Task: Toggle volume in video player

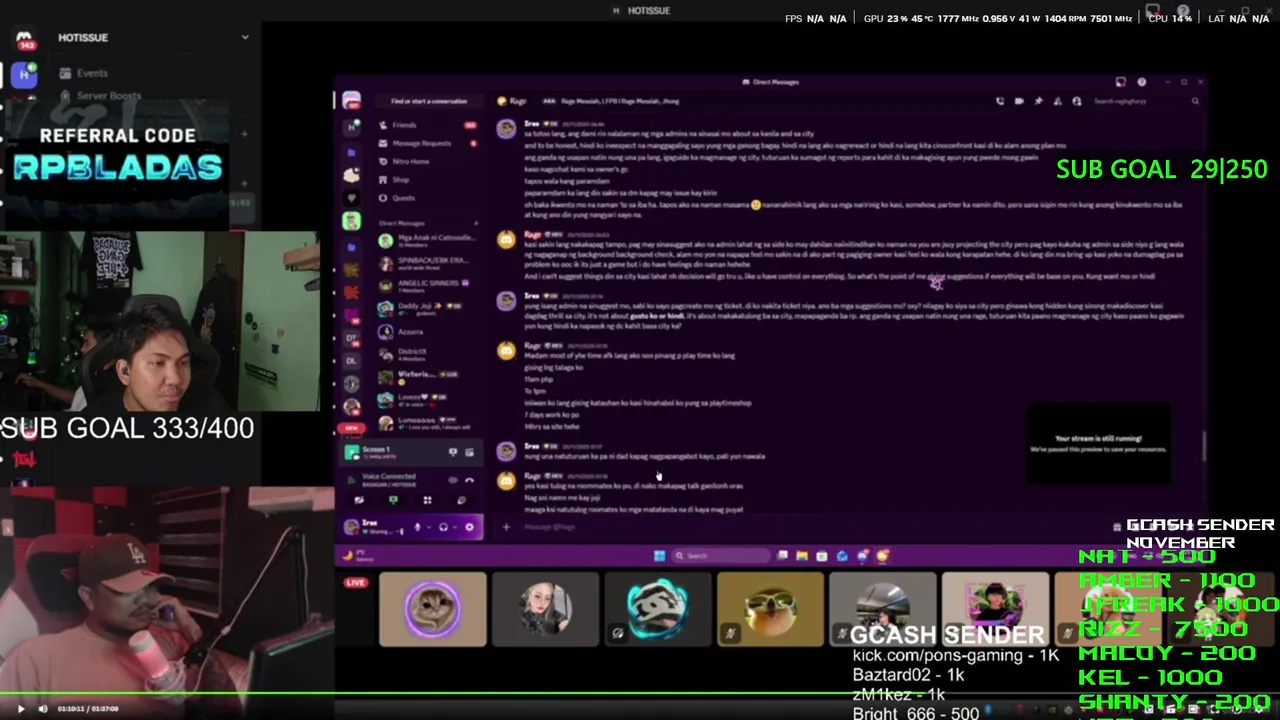Action: [x=42, y=709]
